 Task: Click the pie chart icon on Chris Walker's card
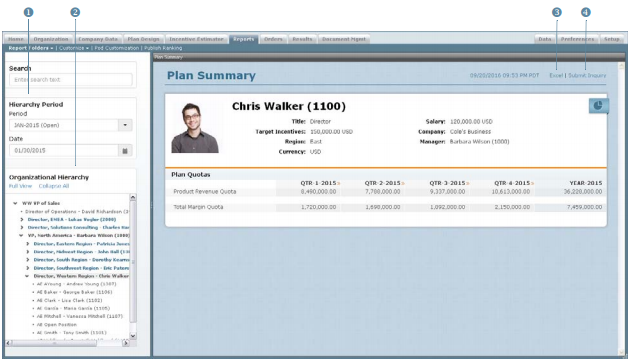point(598,106)
